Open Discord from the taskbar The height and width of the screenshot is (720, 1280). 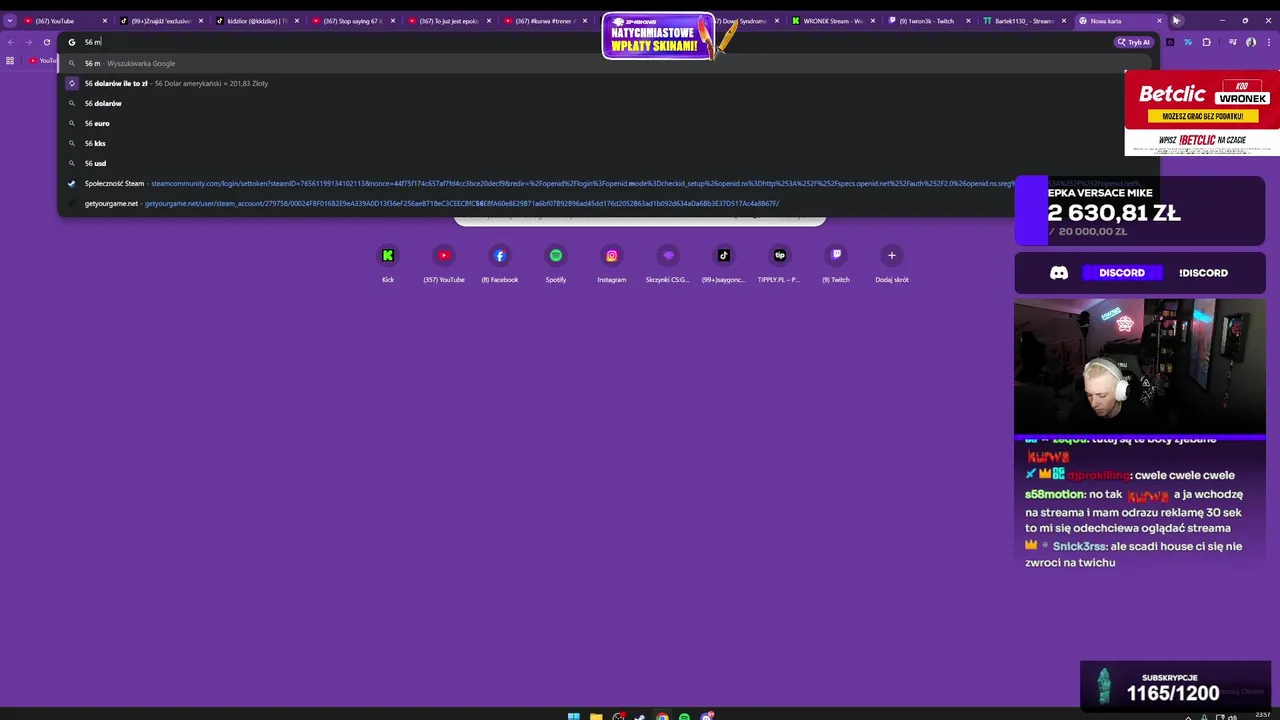click(707, 717)
